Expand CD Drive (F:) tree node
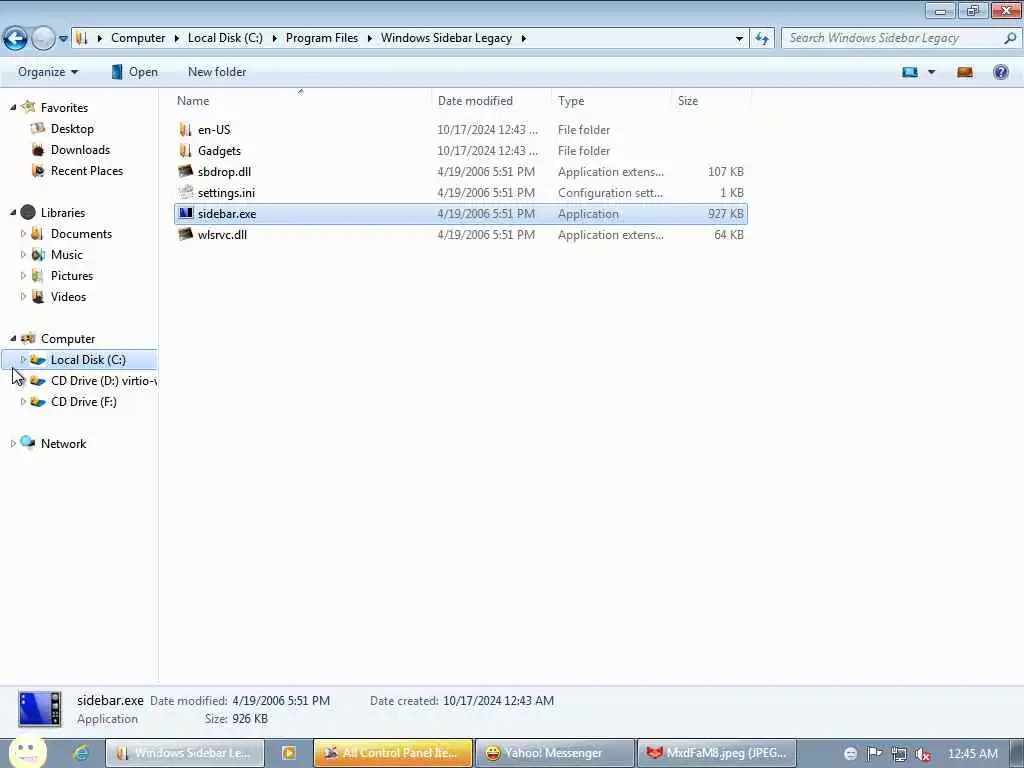 (x=24, y=401)
